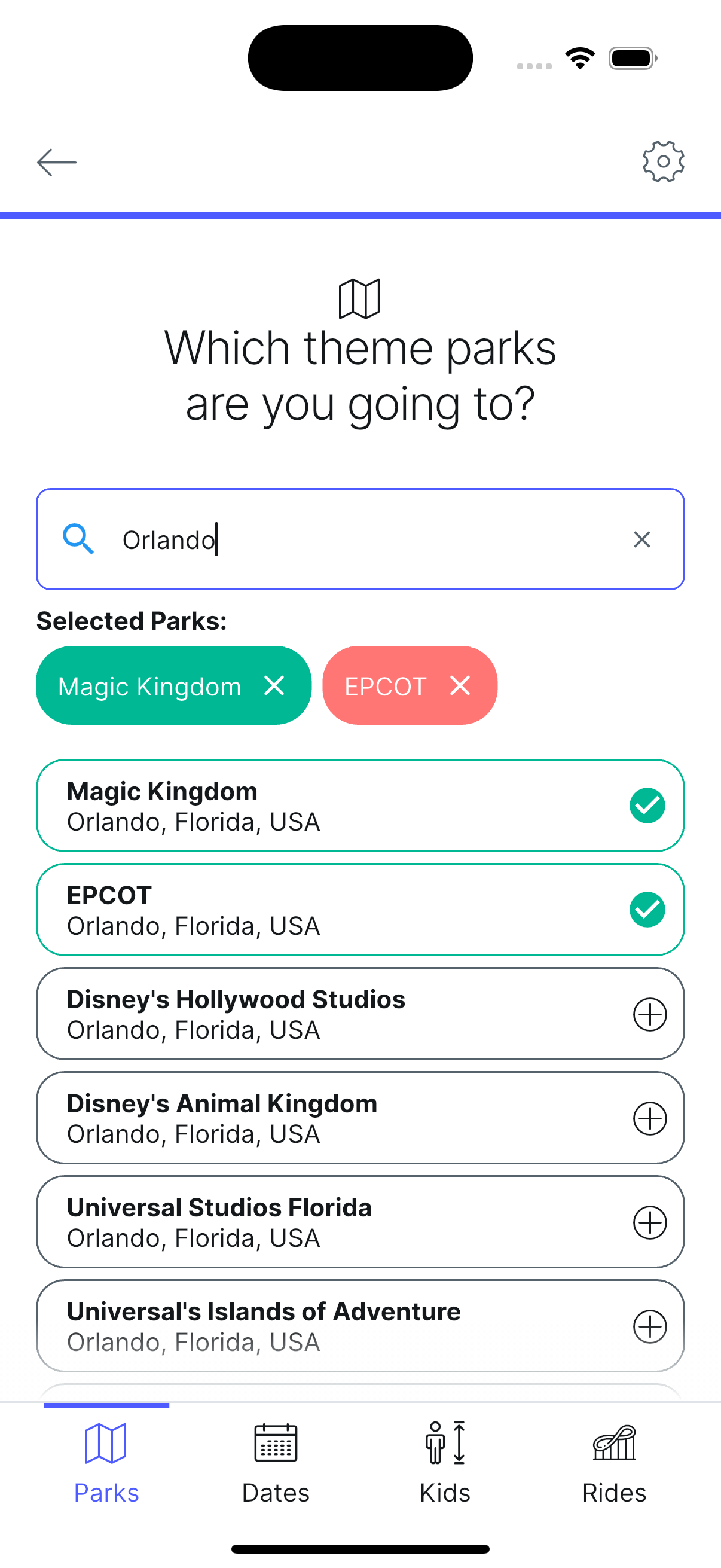This screenshot has width=721, height=1568.
Task: Switch to the Dates tab
Action: pos(276,1463)
